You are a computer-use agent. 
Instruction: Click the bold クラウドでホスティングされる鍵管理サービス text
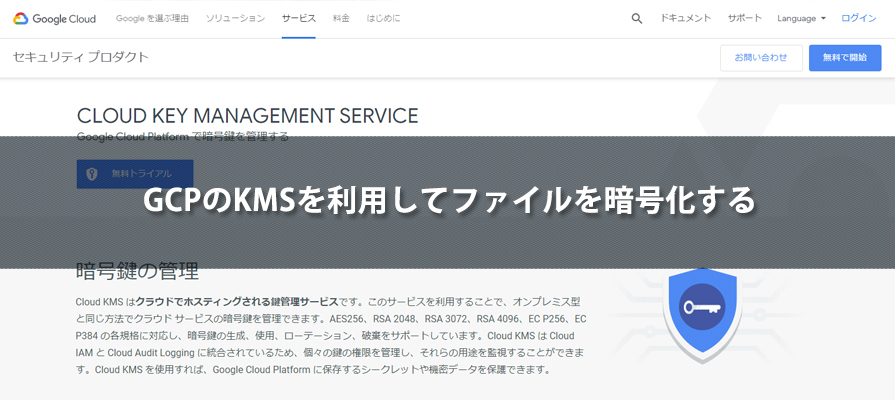[x=237, y=301]
